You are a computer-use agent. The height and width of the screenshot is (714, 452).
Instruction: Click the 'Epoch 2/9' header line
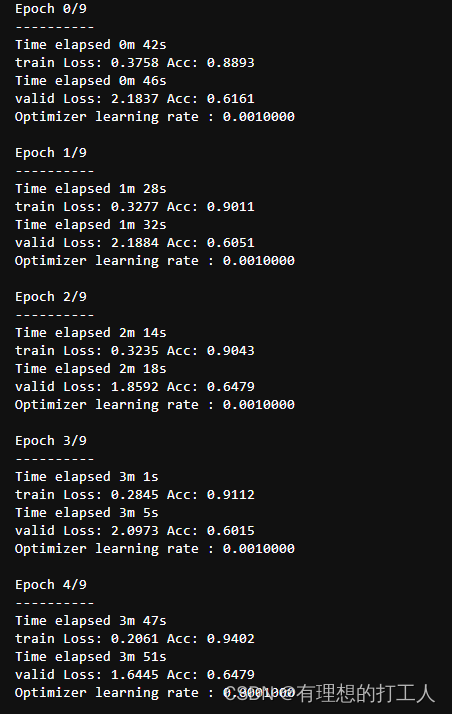[x=51, y=296]
